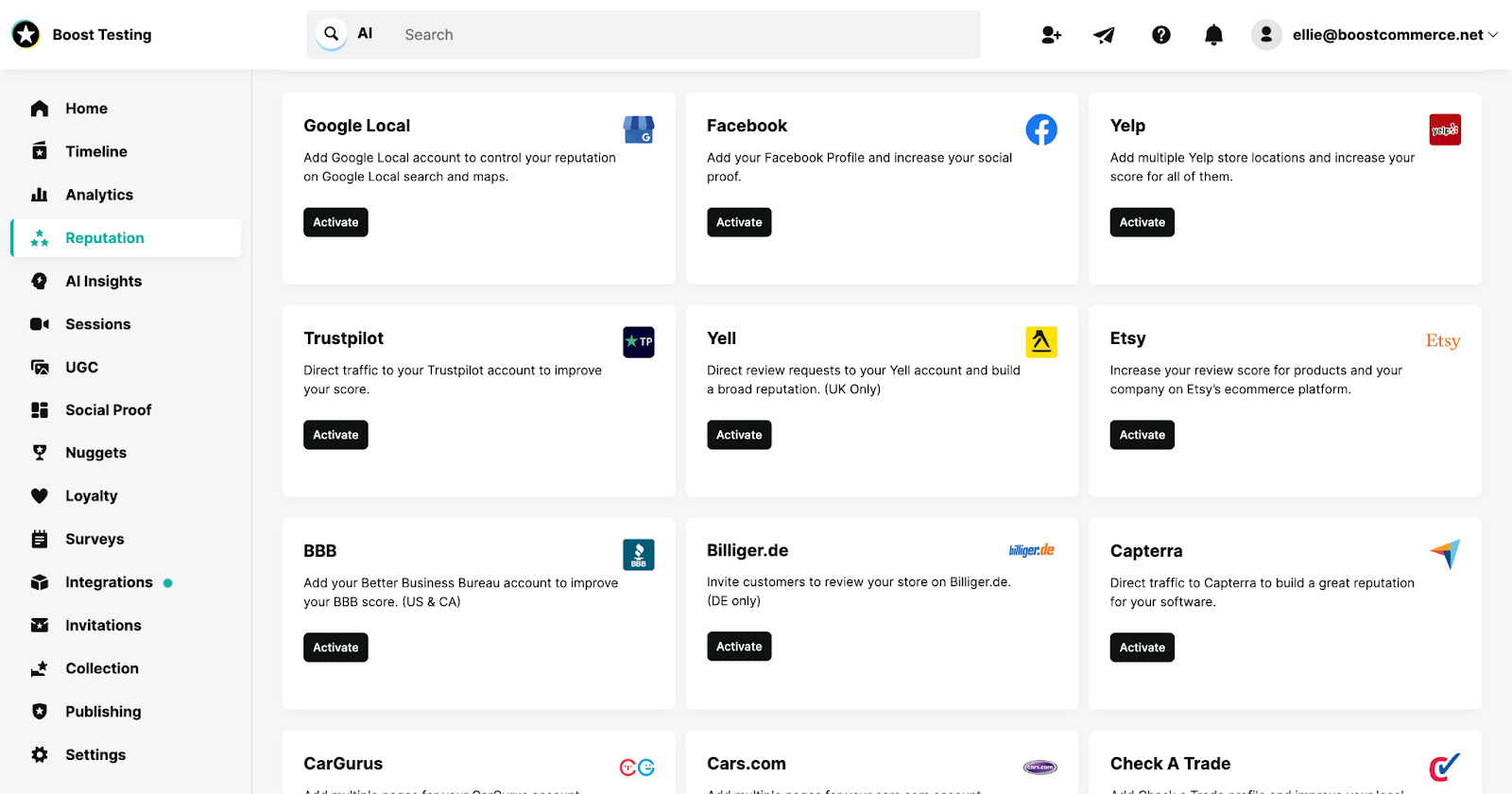Click the Boost Testing star logo
This screenshot has width=1512, height=794.
point(26,35)
